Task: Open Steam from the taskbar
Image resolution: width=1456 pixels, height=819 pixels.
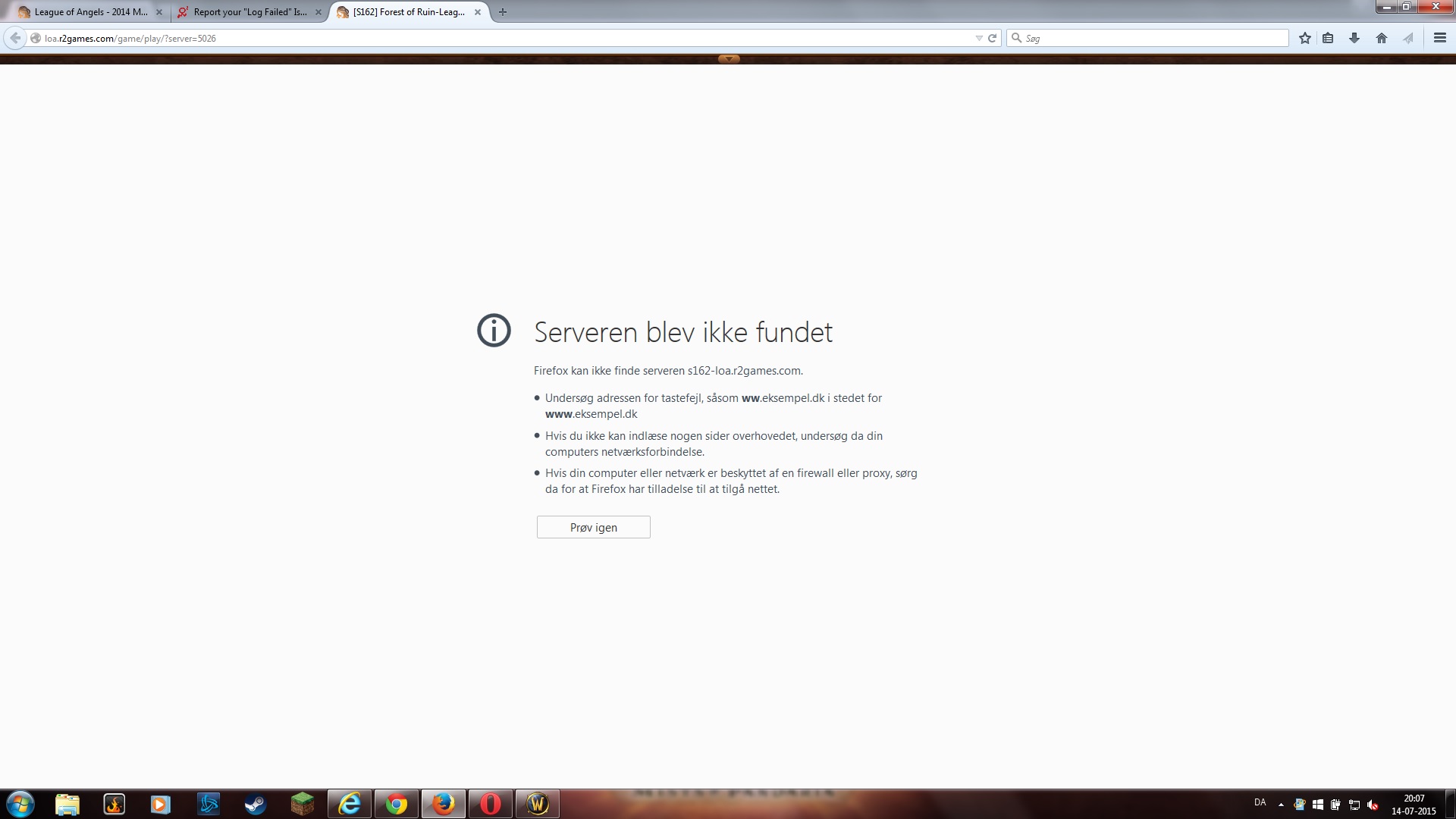Action: 256,804
